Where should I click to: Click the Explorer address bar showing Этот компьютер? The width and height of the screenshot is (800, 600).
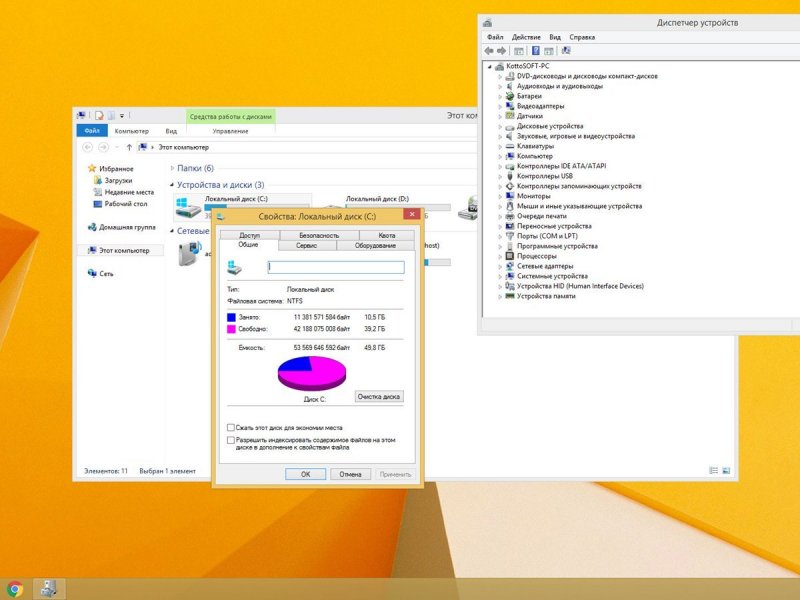(x=306, y=147)
